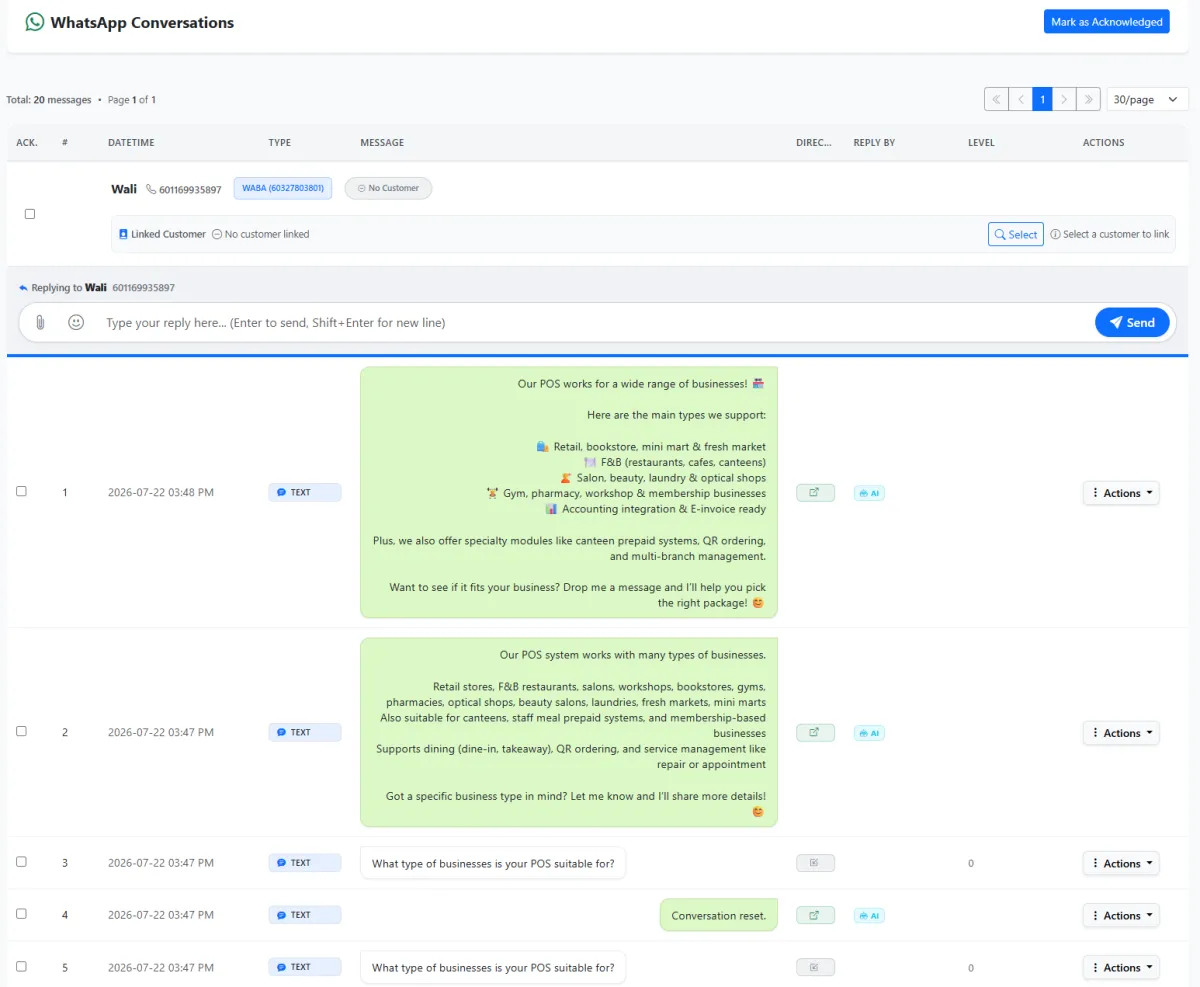The height and width of the screenshot is (987, 1200).
Task: Click the REPLY BY column header
Action: pos(874,143)
